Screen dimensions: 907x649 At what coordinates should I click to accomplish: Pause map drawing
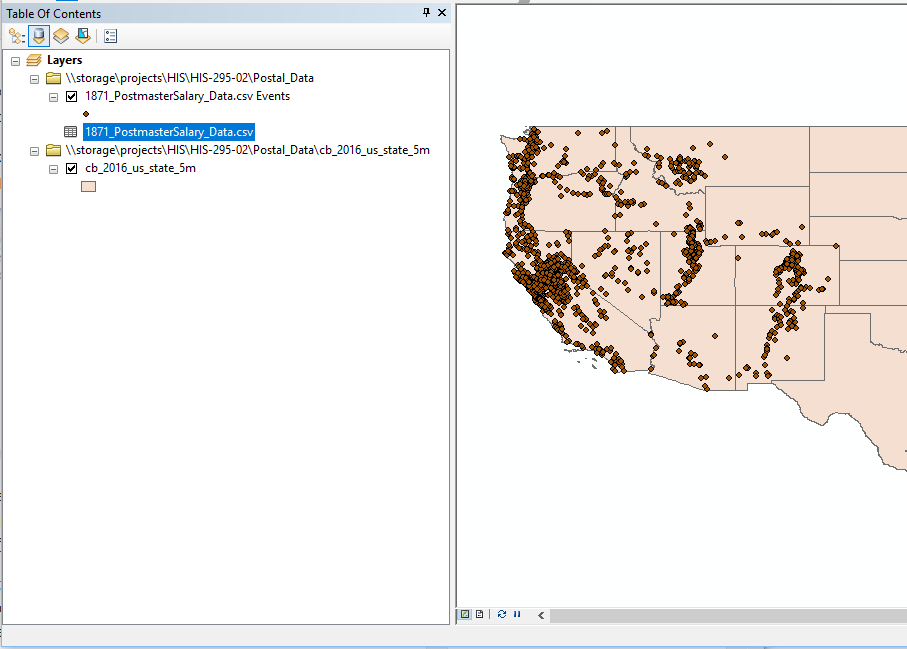(517, 614)
